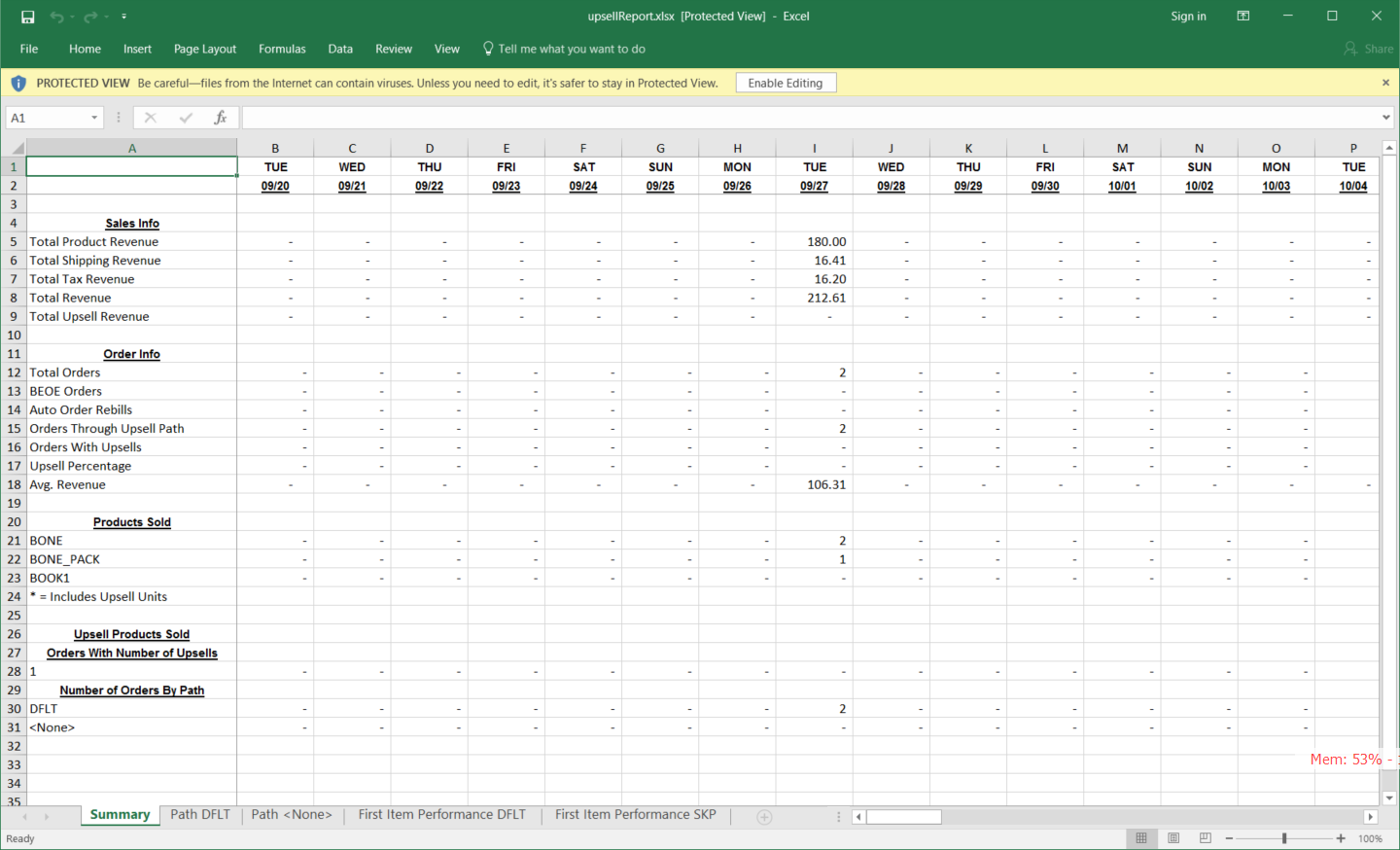1400x850 pixels.
Task: Open the Review tab
Action: (394, 49)
